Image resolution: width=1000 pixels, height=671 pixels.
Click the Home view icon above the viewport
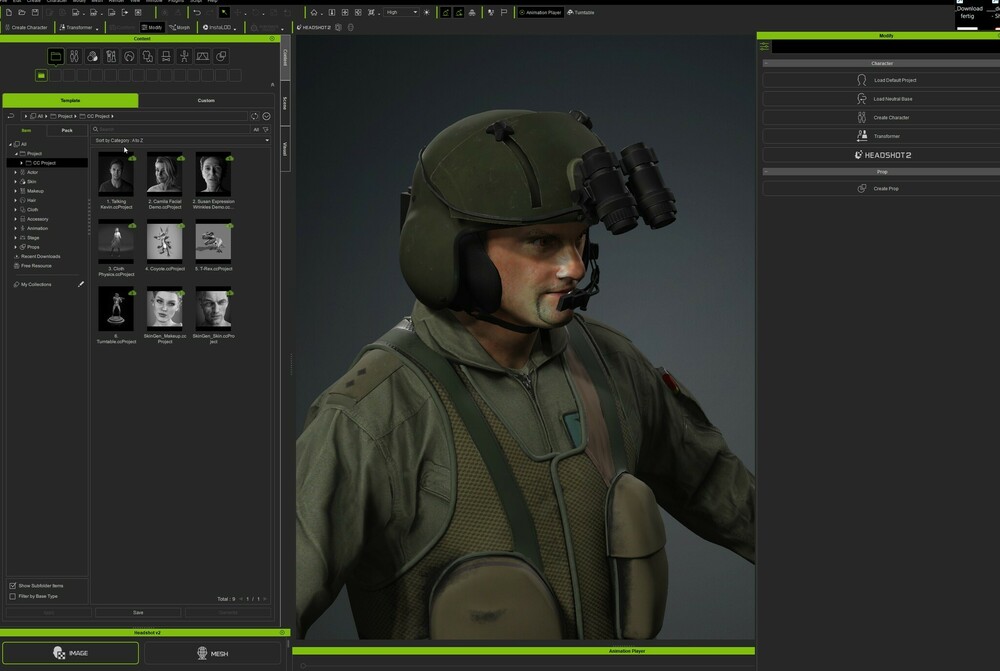pos(314,12)
